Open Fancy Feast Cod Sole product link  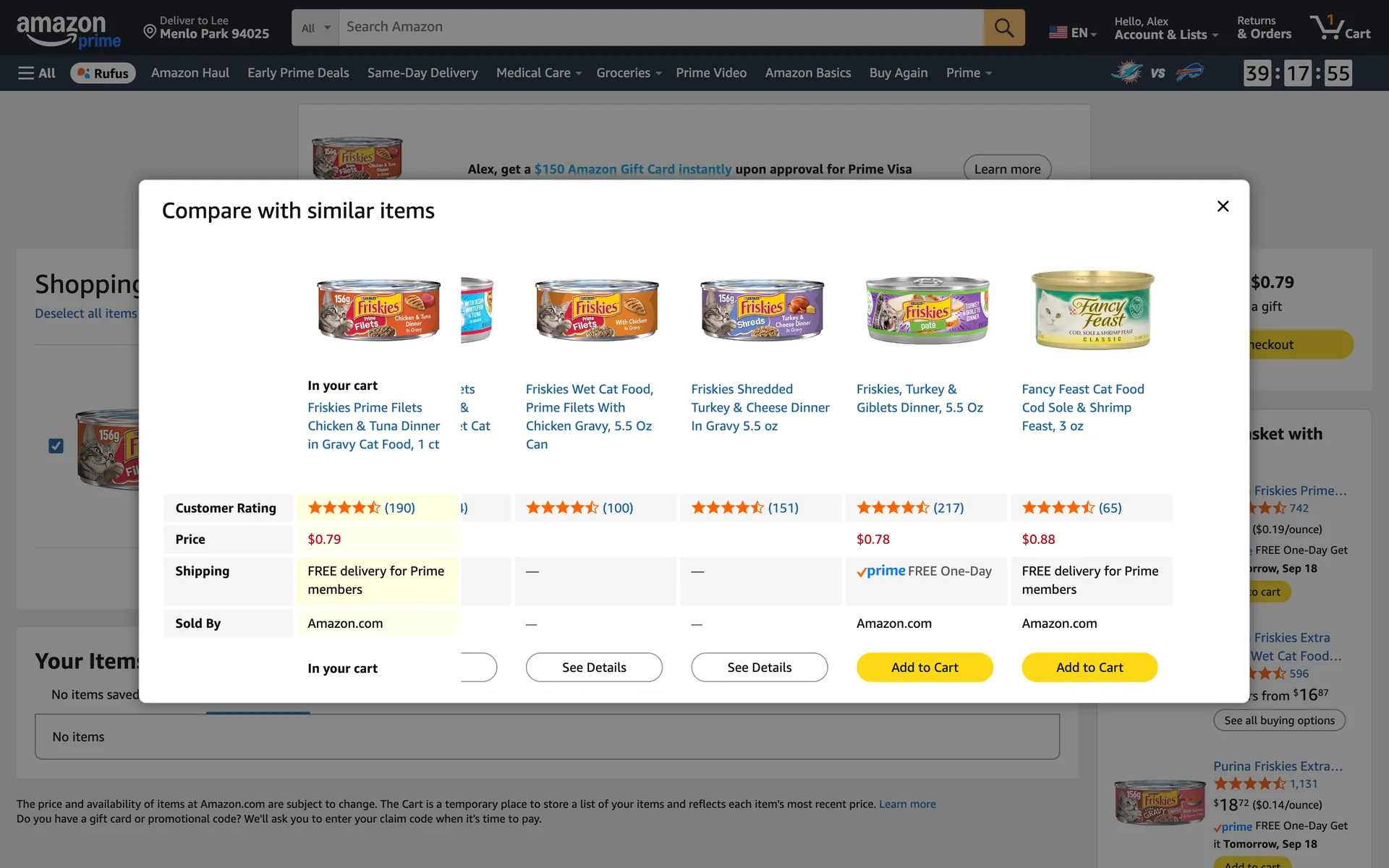pyautogui.click(x=1082, y=407)
